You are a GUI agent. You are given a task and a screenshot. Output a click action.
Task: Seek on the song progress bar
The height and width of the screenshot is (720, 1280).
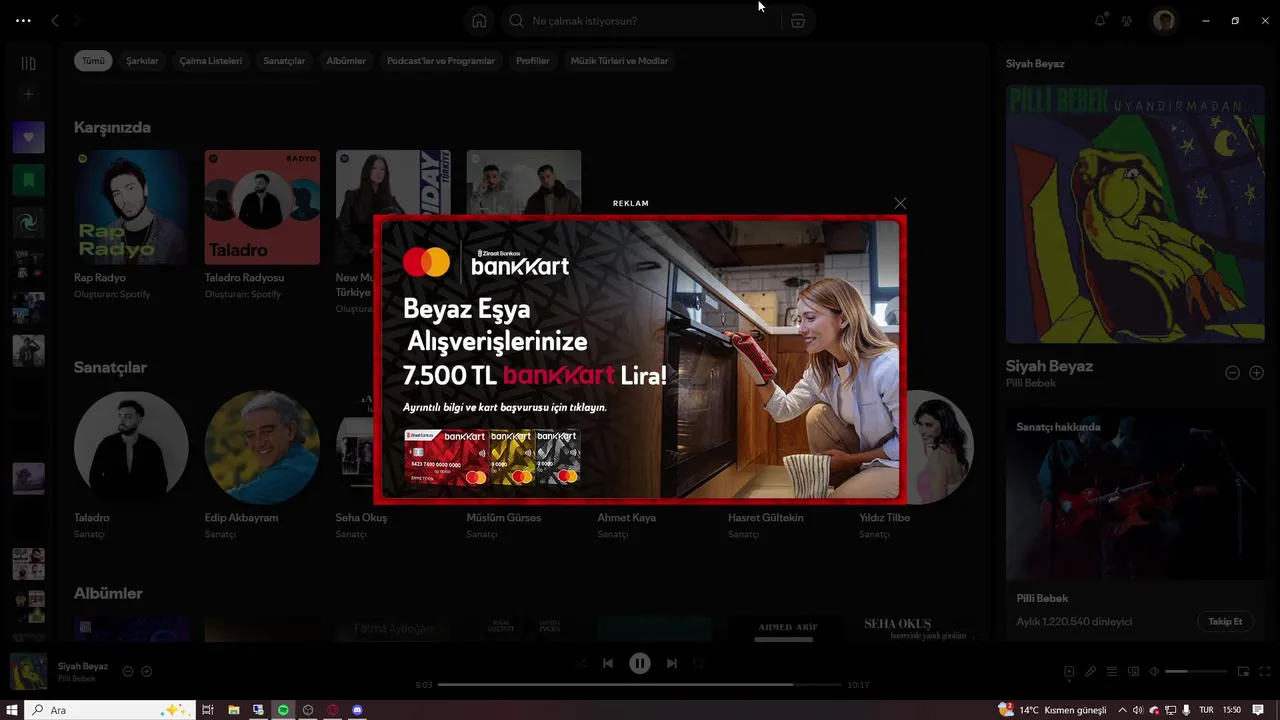tap(640, 685)
